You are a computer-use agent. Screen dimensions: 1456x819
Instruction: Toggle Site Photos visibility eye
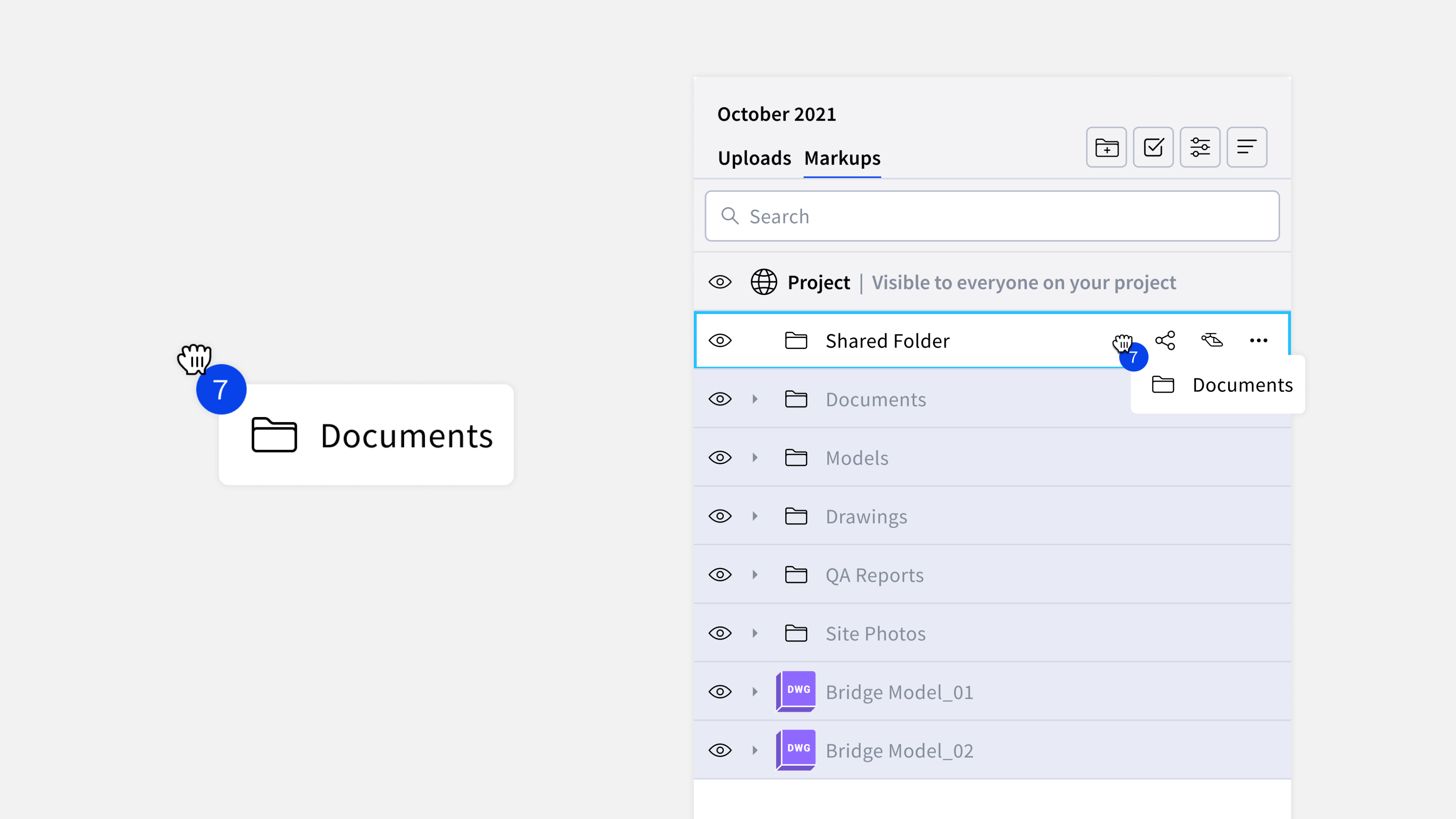point(720,633)
